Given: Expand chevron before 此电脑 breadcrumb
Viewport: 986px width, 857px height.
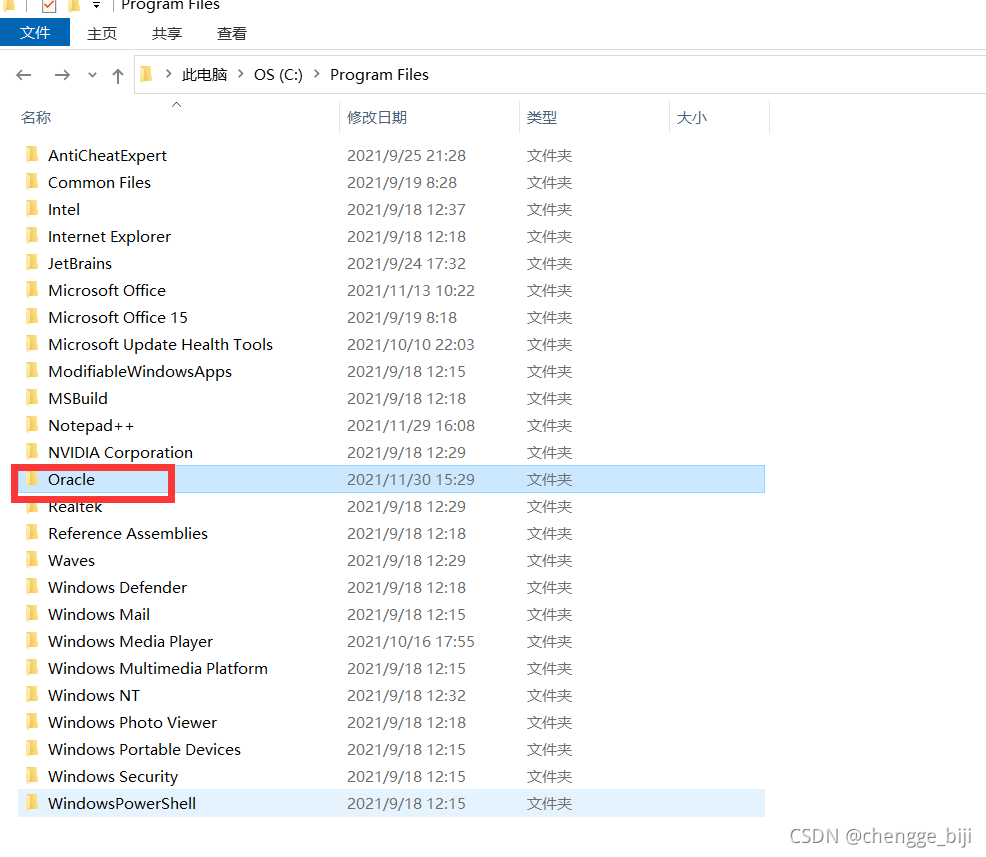Looking at the screenshot, I should (169, 74).
